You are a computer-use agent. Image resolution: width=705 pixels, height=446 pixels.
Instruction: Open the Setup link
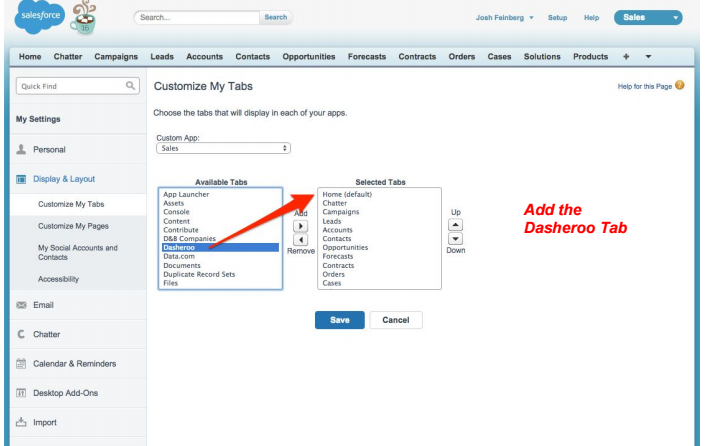[x=558, y=18]
